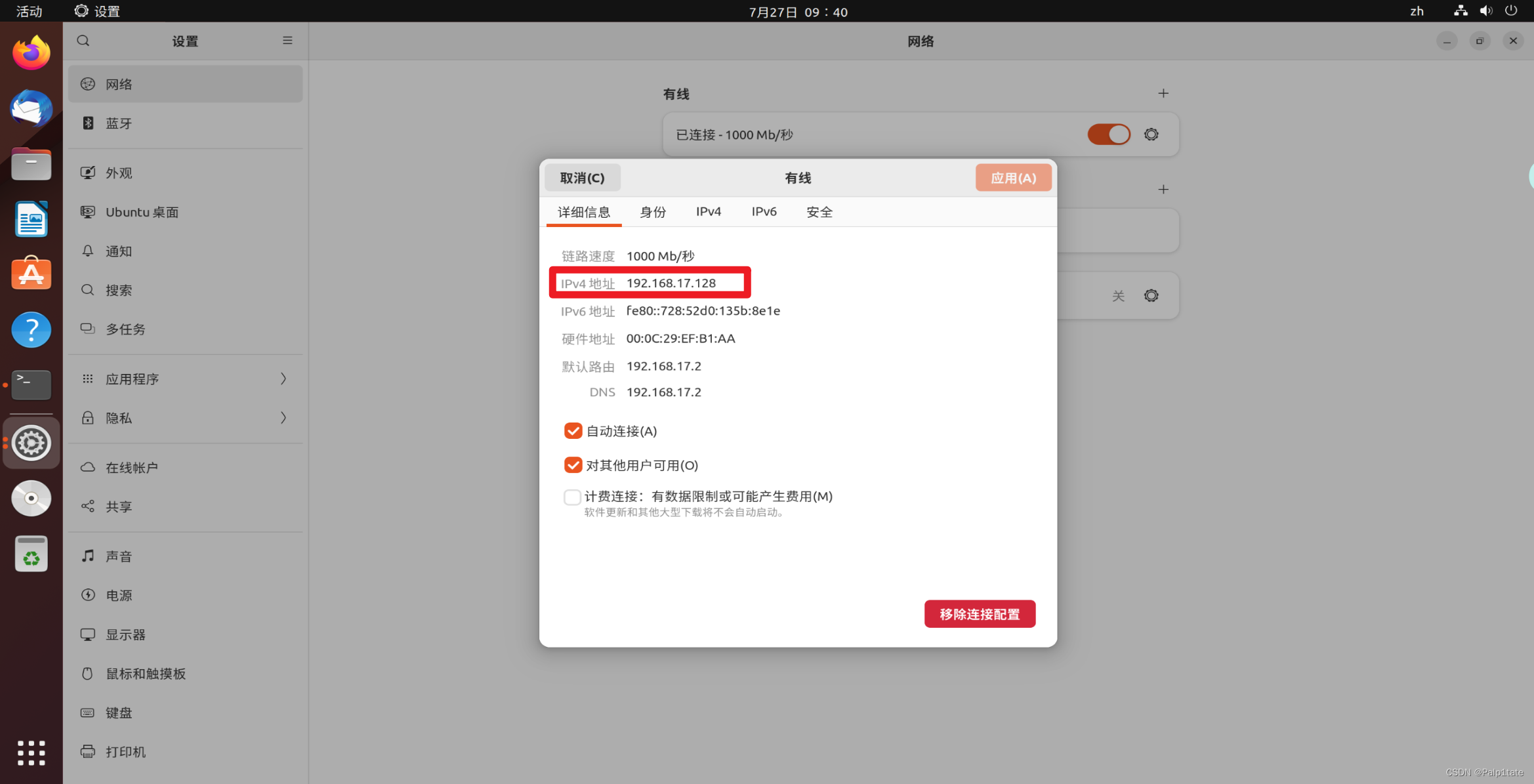Open the 设置 app menu in top bar
Viewport: 1534px width, 784px height.
pos(97,11)
